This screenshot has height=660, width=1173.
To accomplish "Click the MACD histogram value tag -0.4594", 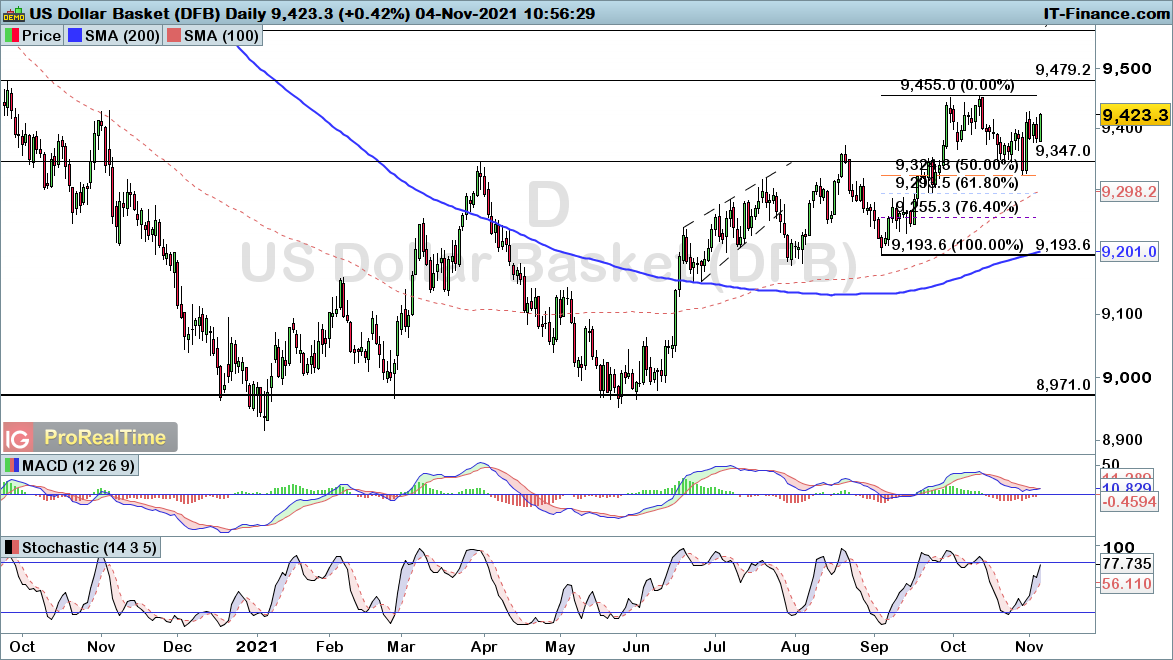I will click(1129, 503).
